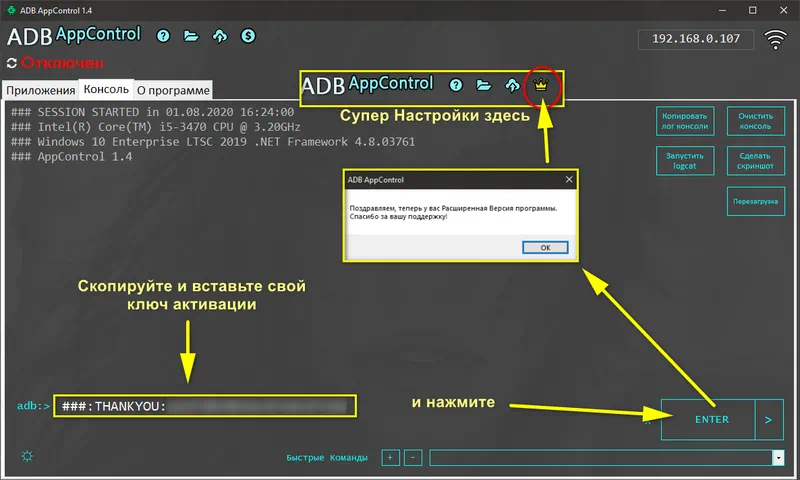Image resolution: width=800 pixels, height=480 pixels.
Task: Click the arrow button next to ENTER
Action: tap(769, 419)
